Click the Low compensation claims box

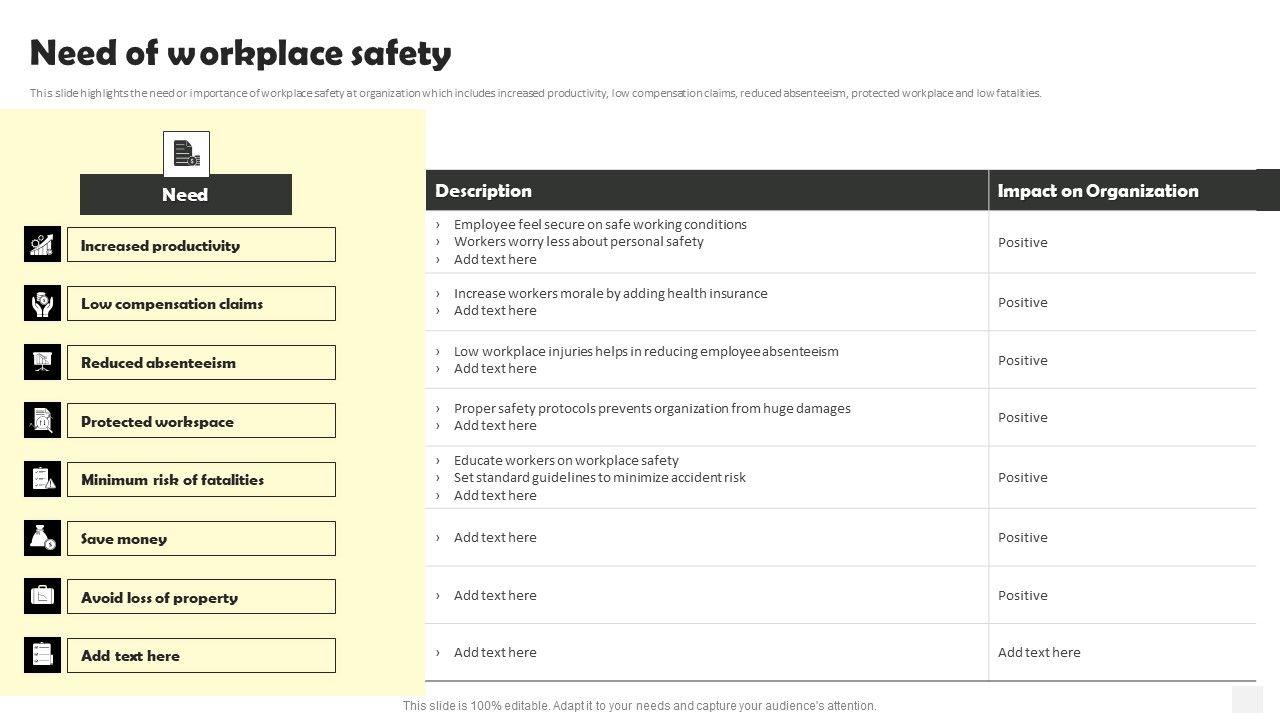click(201, 304)
